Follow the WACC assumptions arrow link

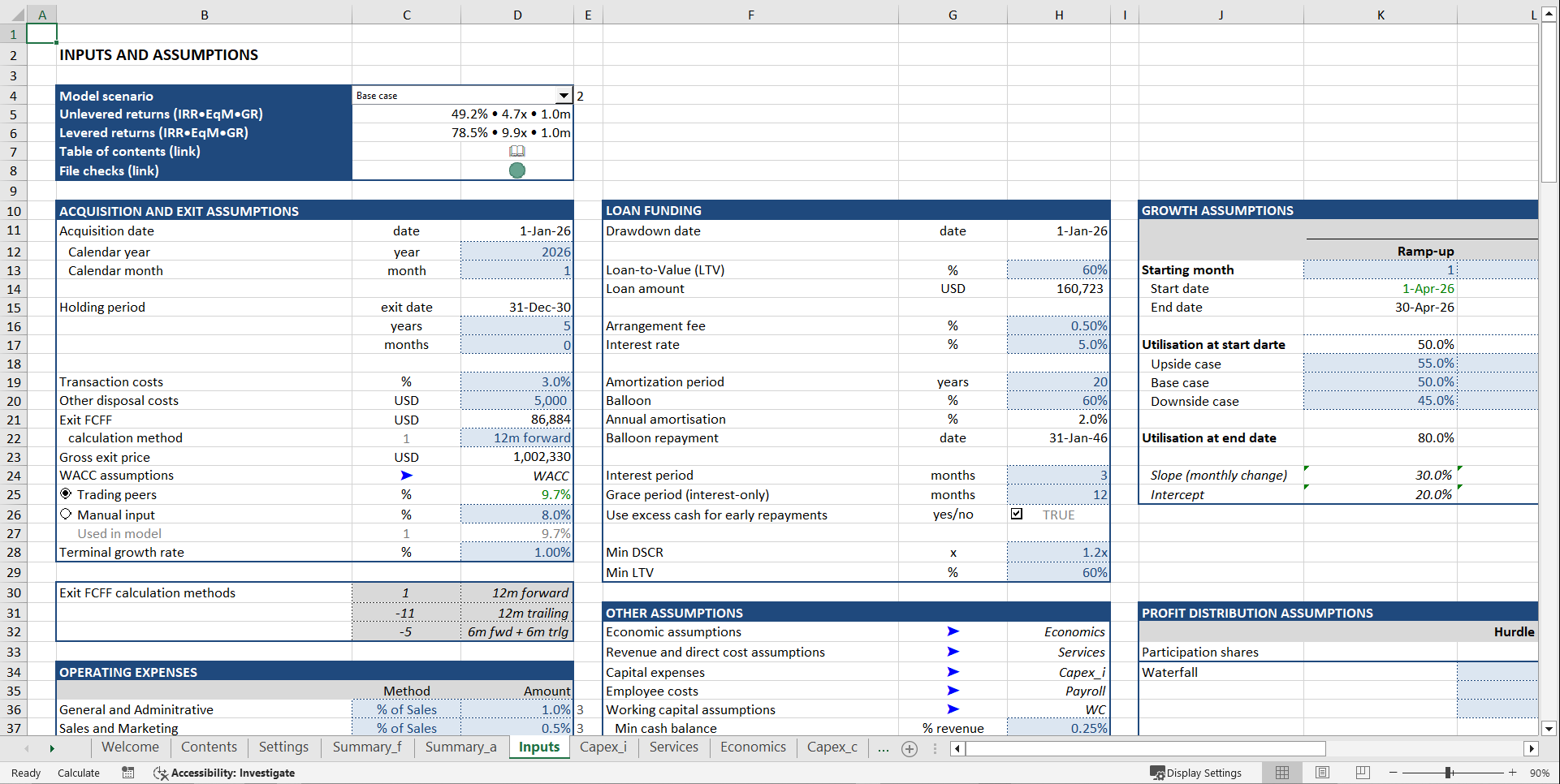click(406, 475)
